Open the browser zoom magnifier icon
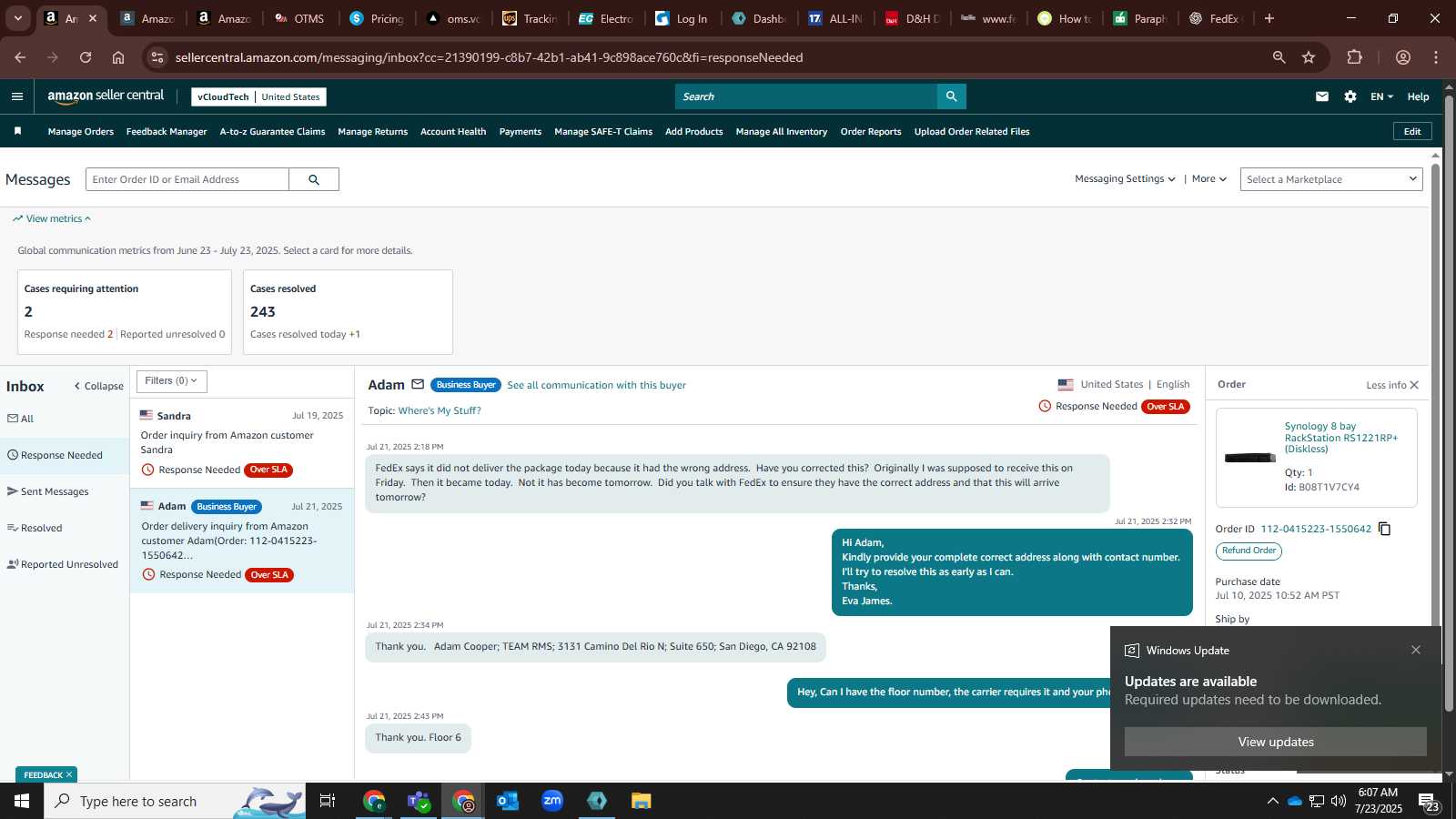 pyautogui.click(x=1279, y=57)
